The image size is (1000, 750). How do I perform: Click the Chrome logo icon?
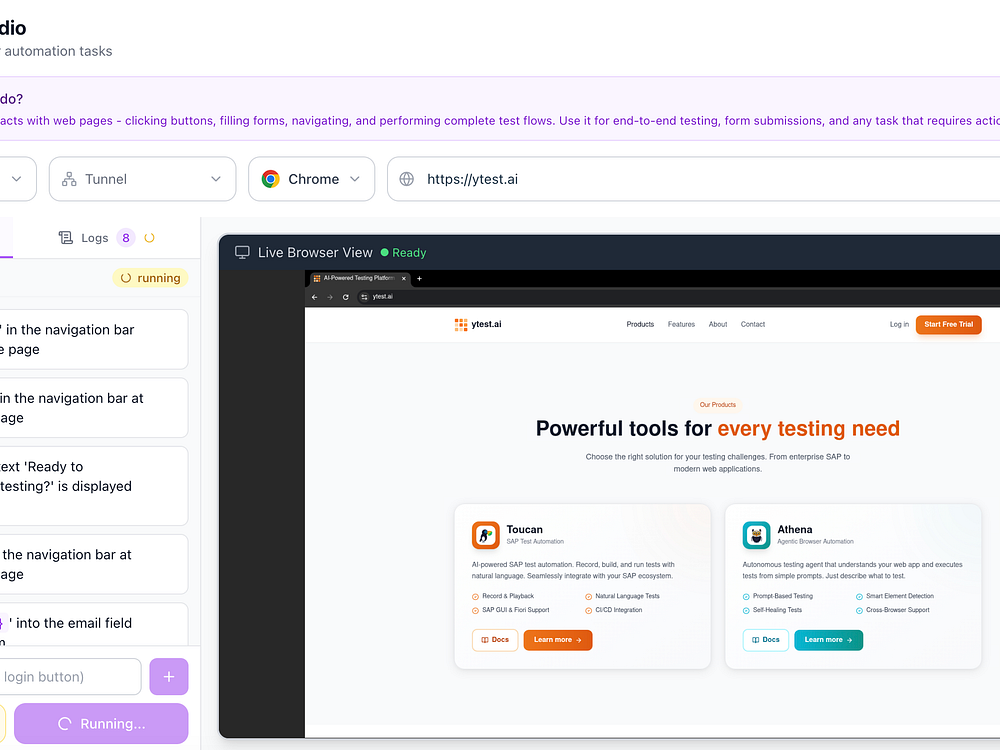point(270,179)
